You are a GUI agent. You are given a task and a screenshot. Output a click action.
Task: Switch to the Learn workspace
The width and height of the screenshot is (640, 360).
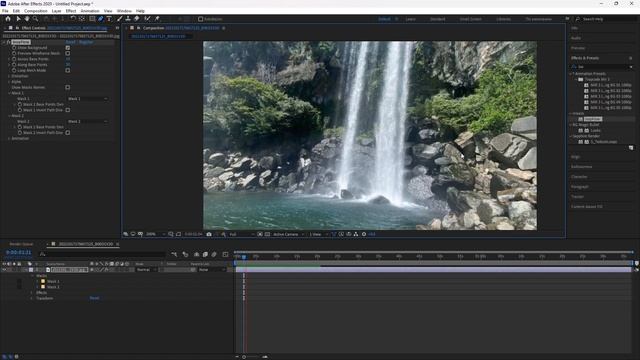pyautogui.click(x=411, y=19)
